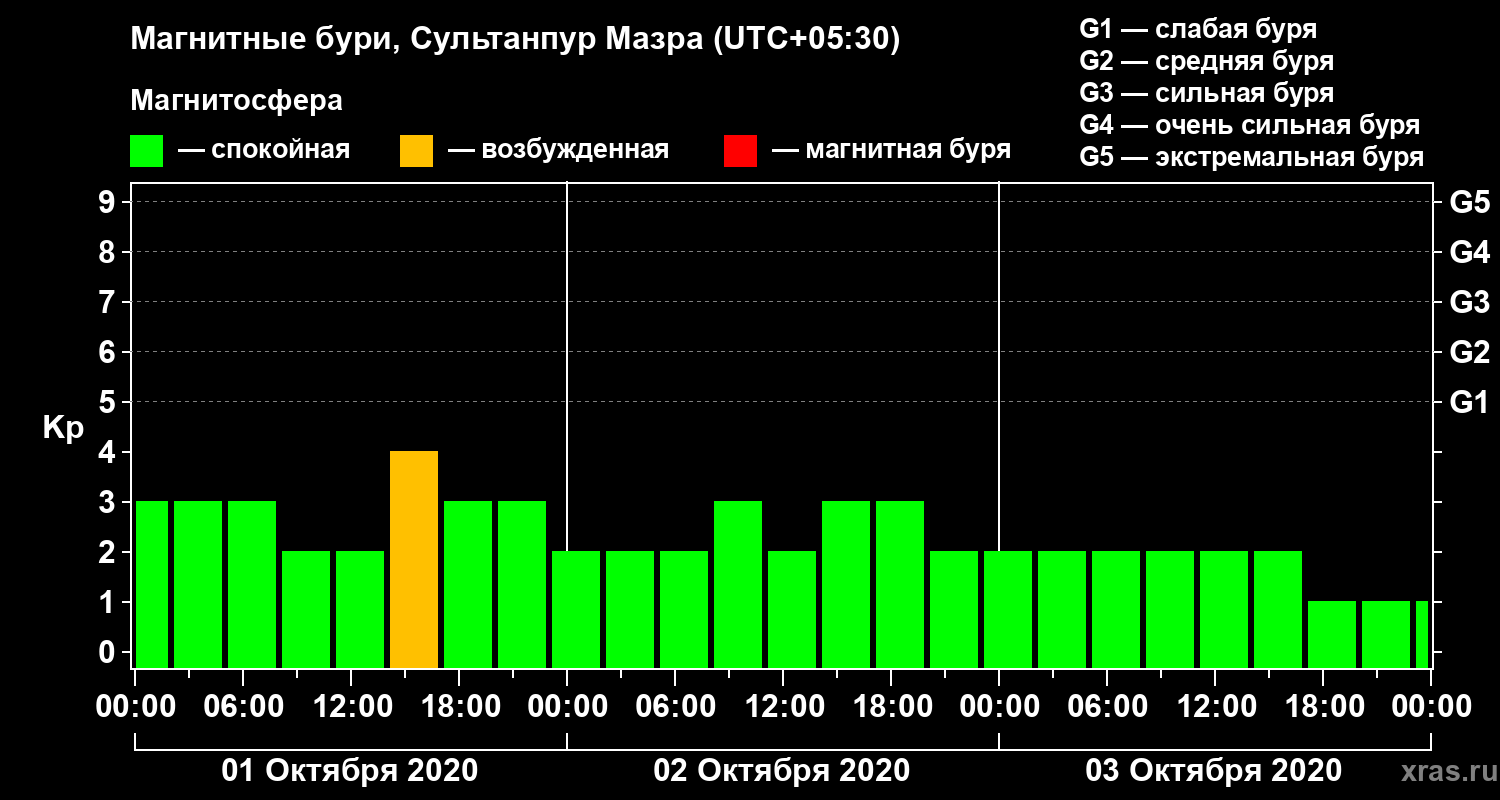The width and height of the screenshot is (1500, 800).
Task: Click the '— спокойная' legend label
Action: click(264, 151)
